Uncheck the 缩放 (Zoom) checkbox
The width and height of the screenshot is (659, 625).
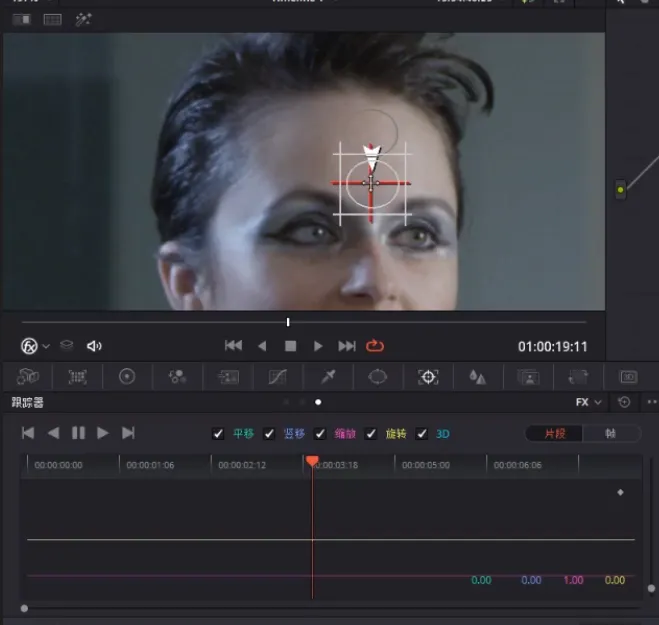(x=320, y=433)
